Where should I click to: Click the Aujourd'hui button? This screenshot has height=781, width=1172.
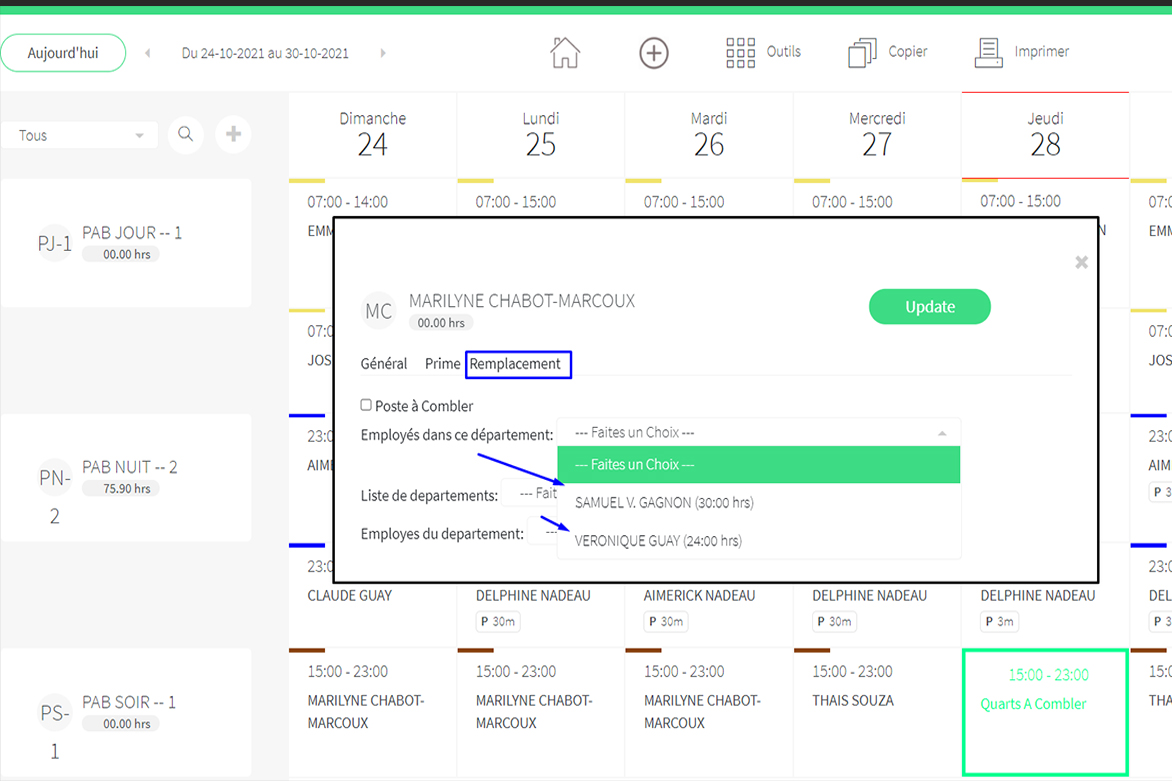(x=63, y=53)
